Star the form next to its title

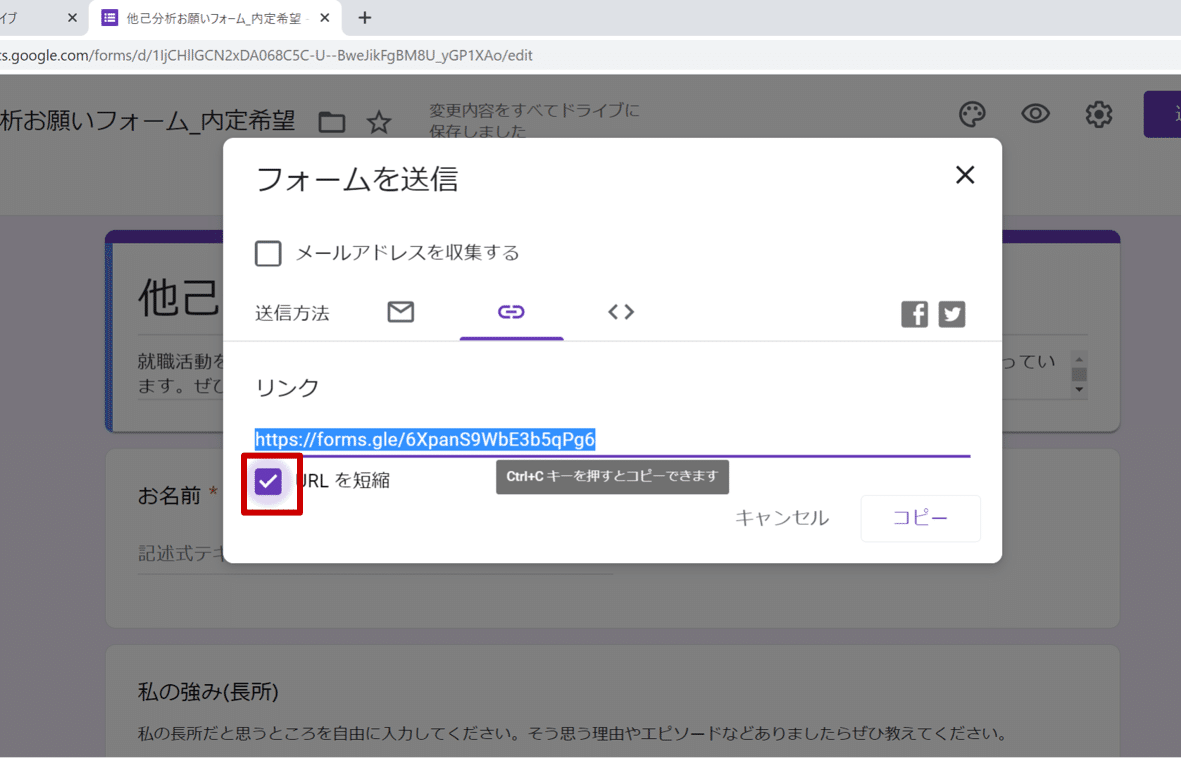(x=379, y=121)
